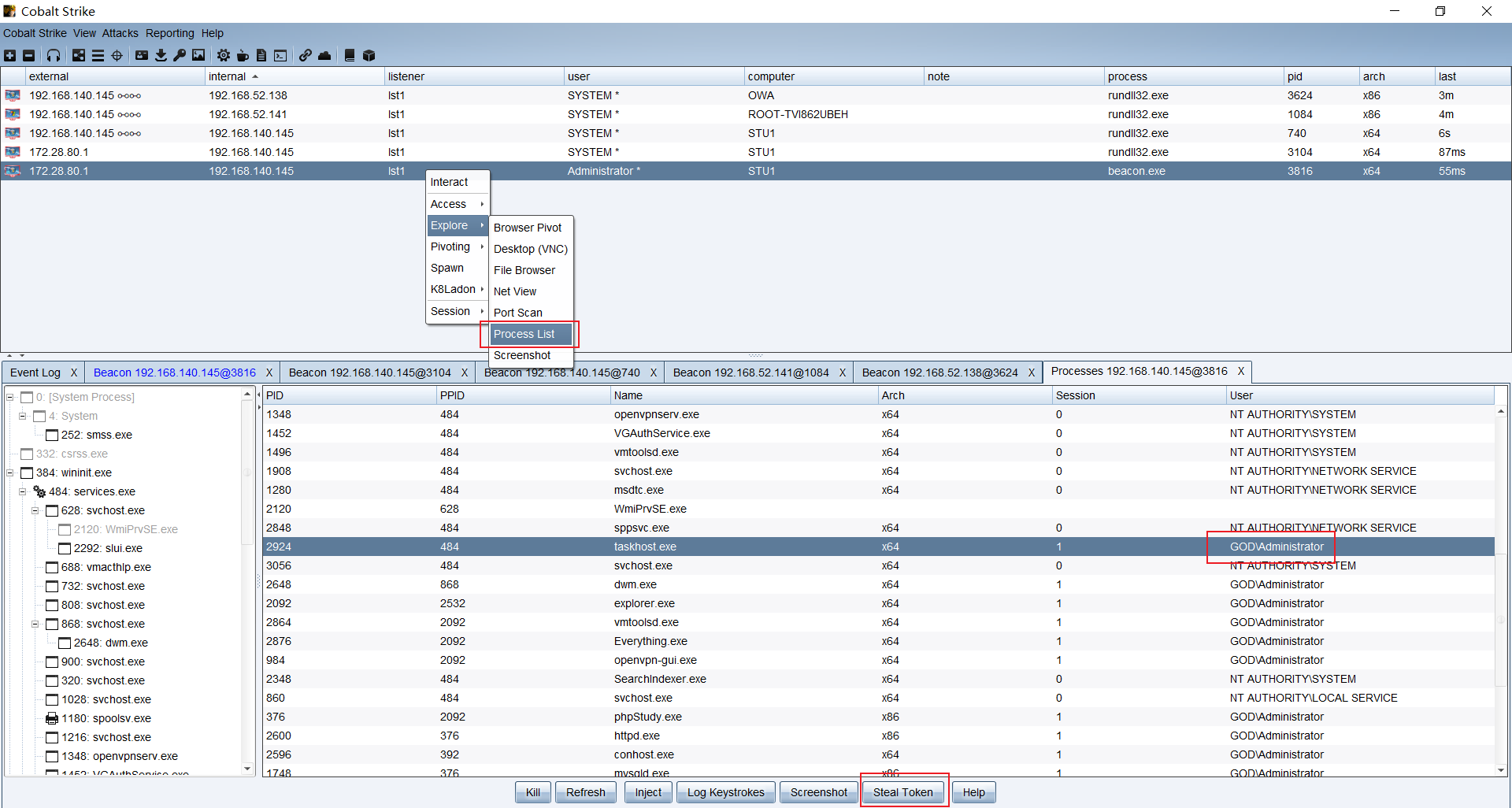The image size is (1512, 808).
Task: Click the Inject button
Action: pyautogui.click(x=648, y=792)
